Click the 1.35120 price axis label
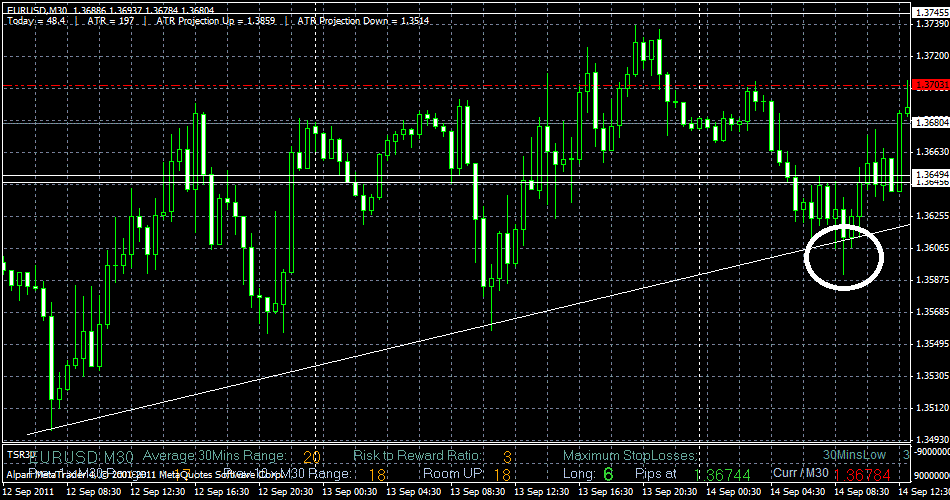This screenshot has height=500, width=950. [x=929, y=408]
